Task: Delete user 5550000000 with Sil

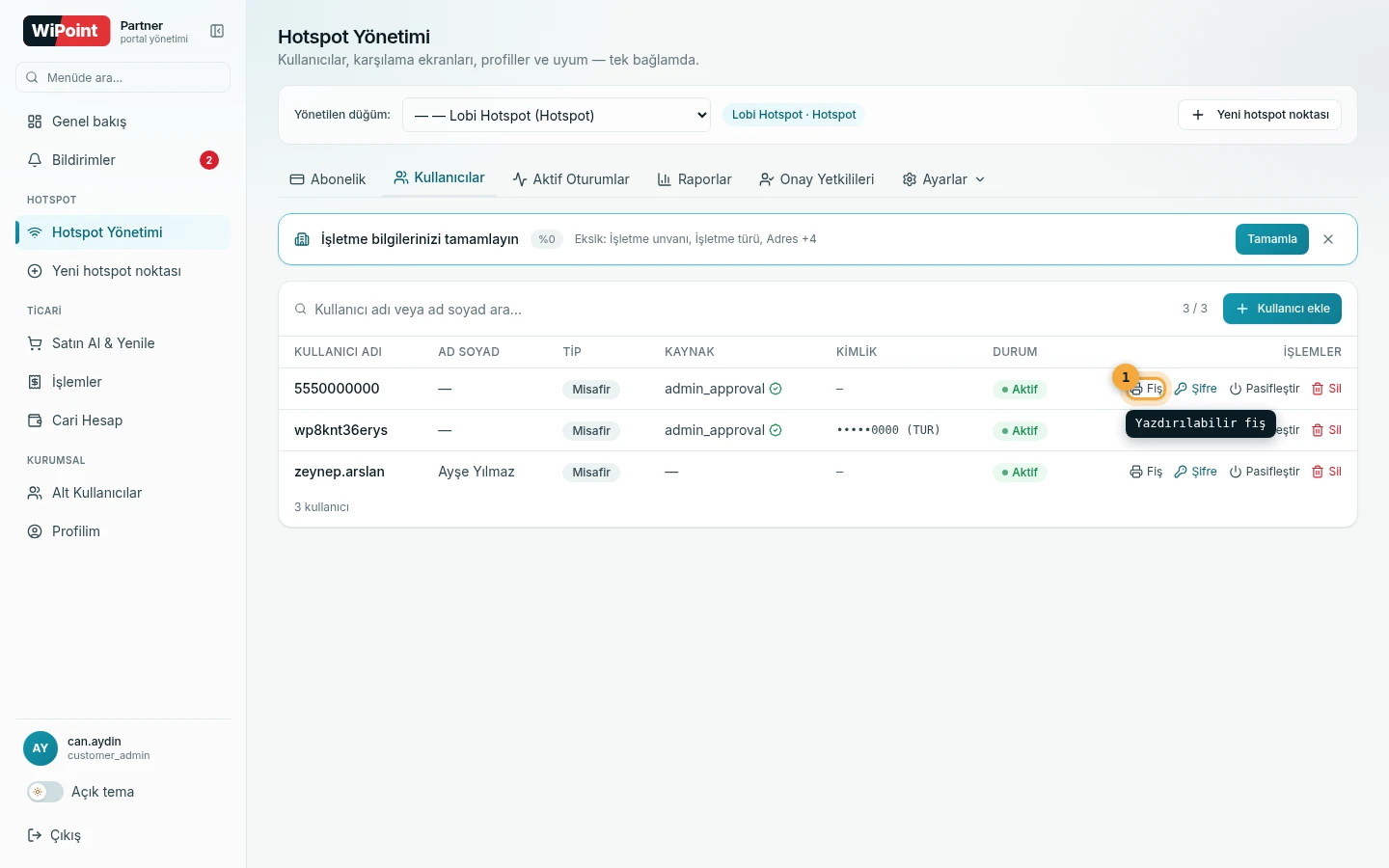Action: coord(1326,389)
